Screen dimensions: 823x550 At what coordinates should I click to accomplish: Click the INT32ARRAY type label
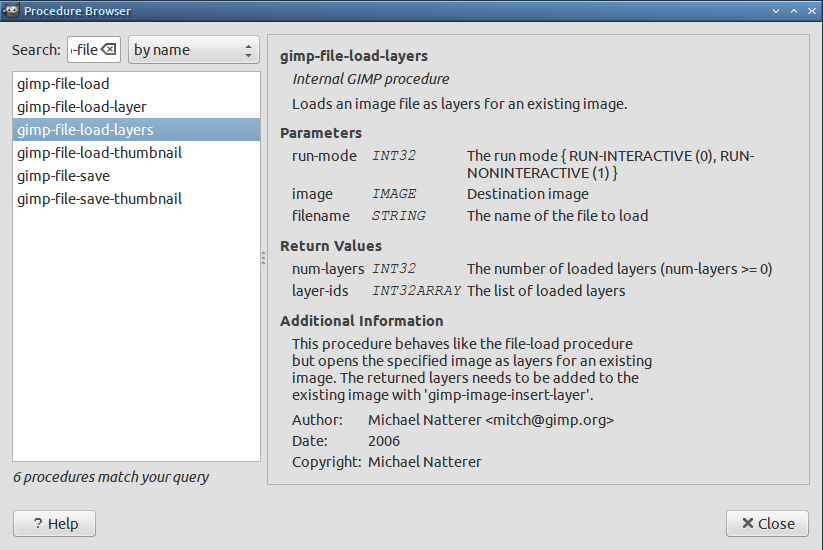pyautogui.click(x=417, y=291)
